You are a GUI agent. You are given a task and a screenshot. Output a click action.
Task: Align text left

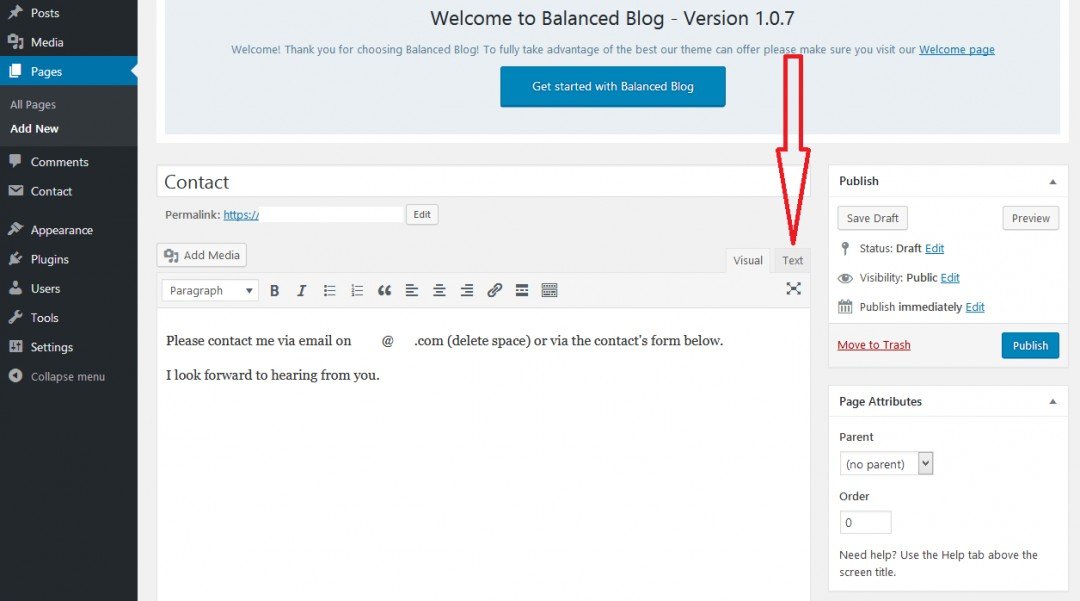coord(412,291)
